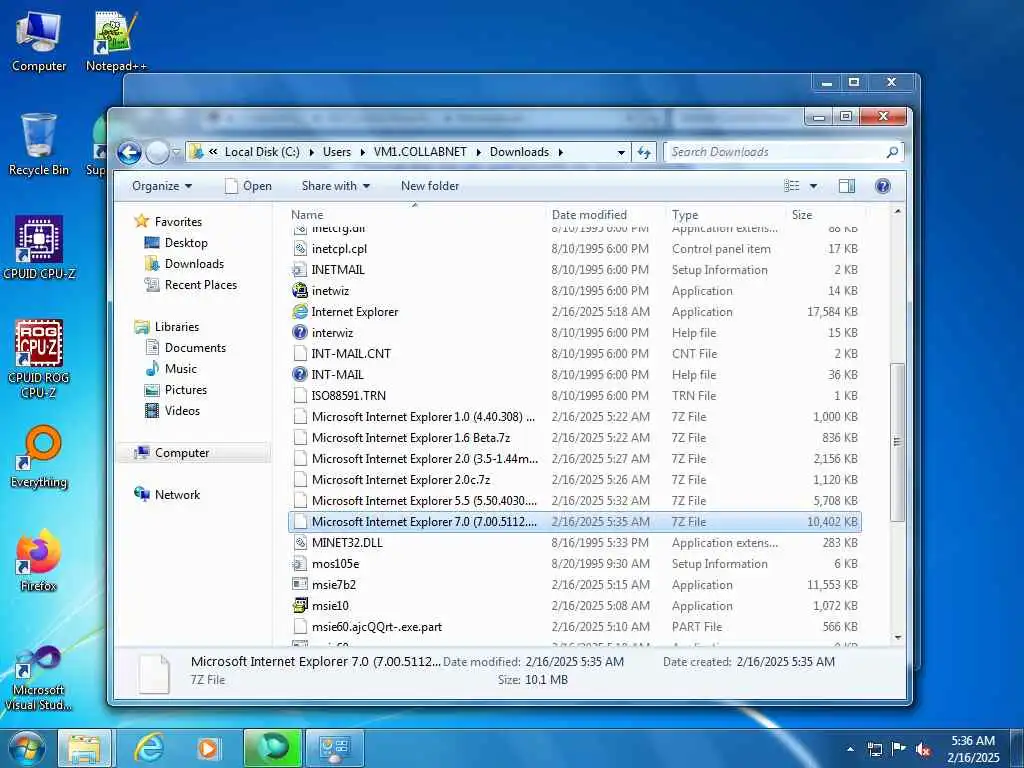Click Users in the address breadcrumb
The image size is (1024, 768).
click(x=337, y=152)
